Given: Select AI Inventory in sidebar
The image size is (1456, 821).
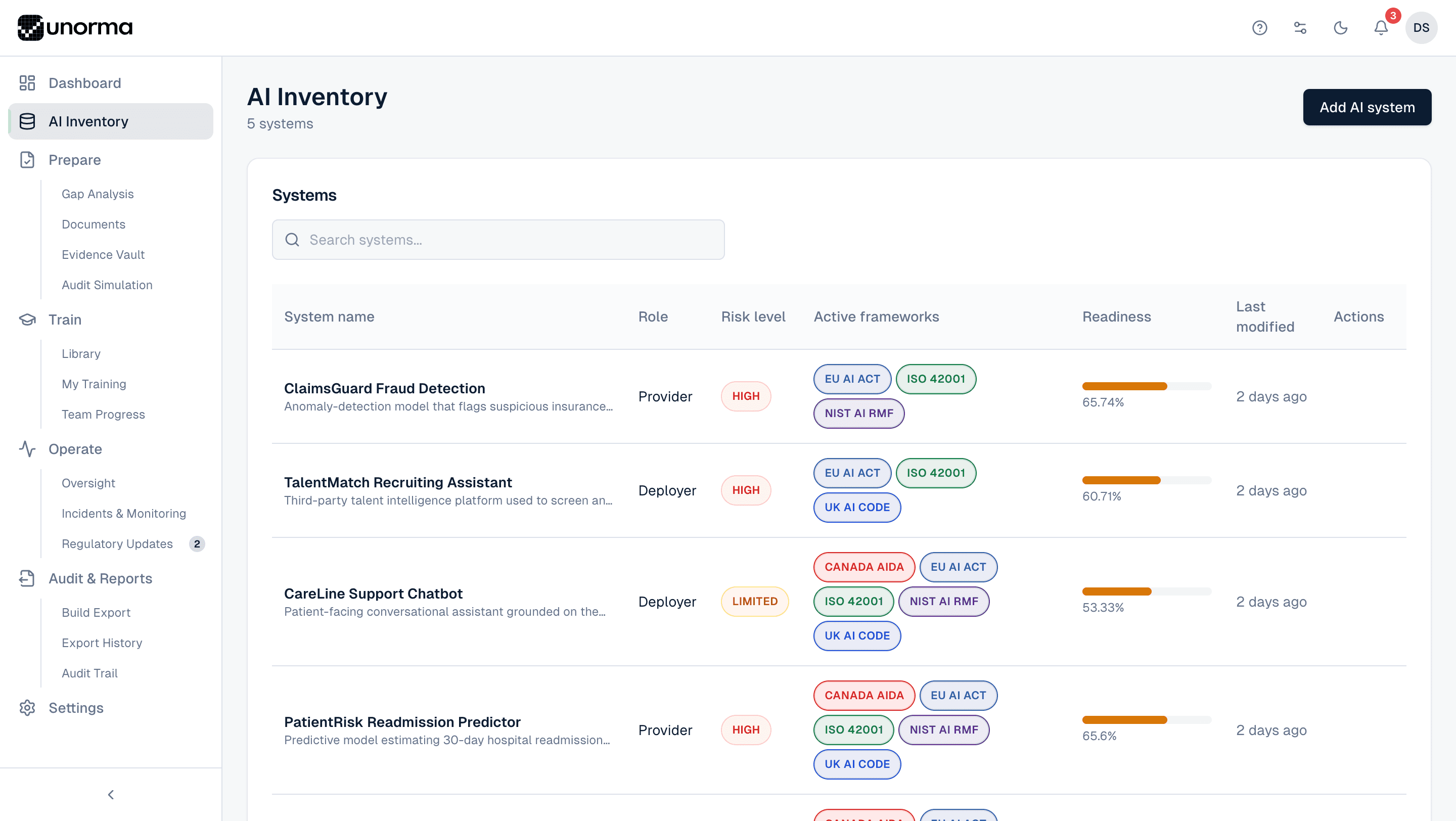Looking at the screenshot, I should click(111, 121).
